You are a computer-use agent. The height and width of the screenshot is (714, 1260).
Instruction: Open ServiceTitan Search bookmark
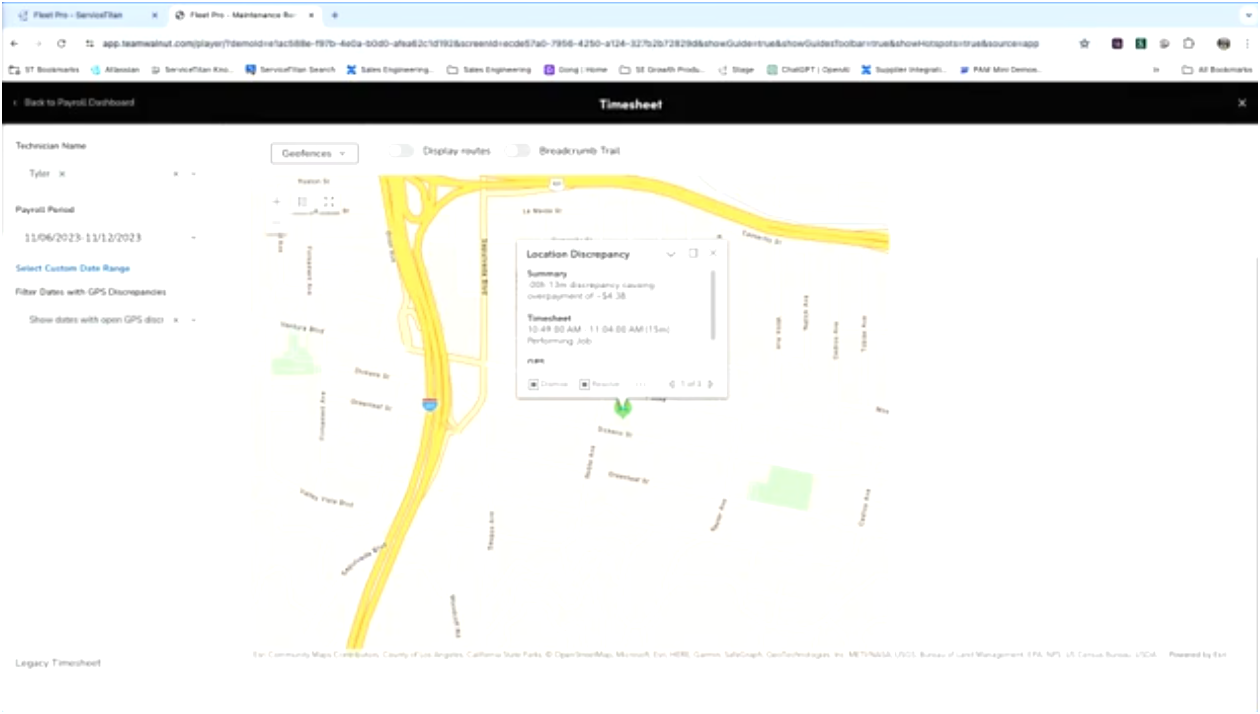pos(290,70)
